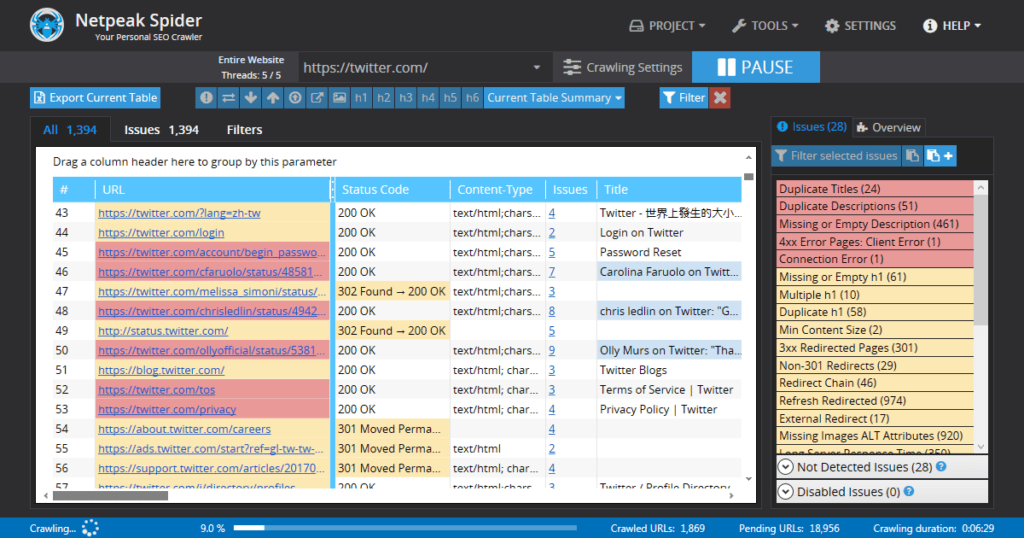Sort by the Title column header
This screenshot has width=1024, height=538.
[669, 189]
